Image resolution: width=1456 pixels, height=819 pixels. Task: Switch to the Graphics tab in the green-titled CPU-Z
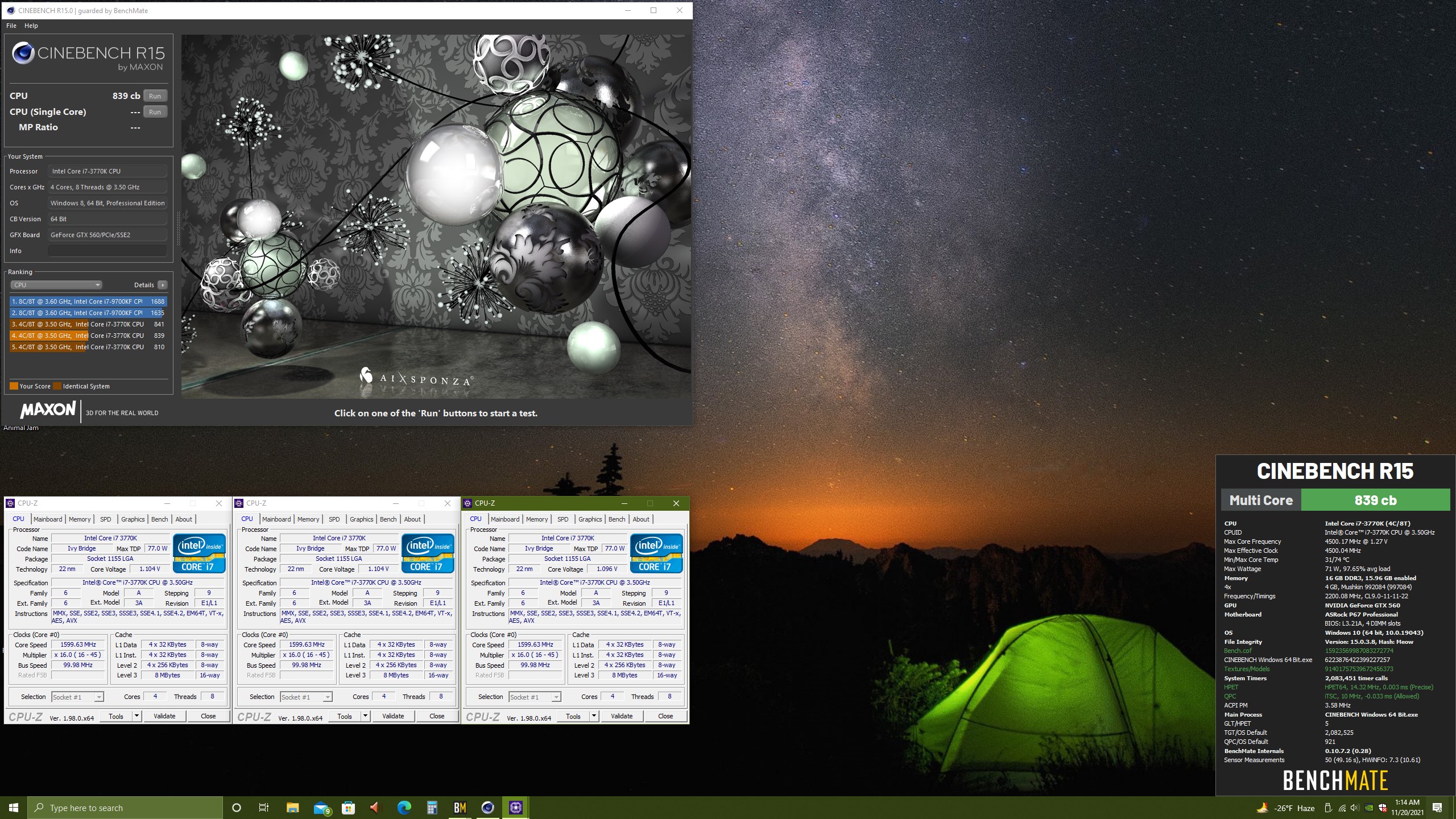click(590, 519)
